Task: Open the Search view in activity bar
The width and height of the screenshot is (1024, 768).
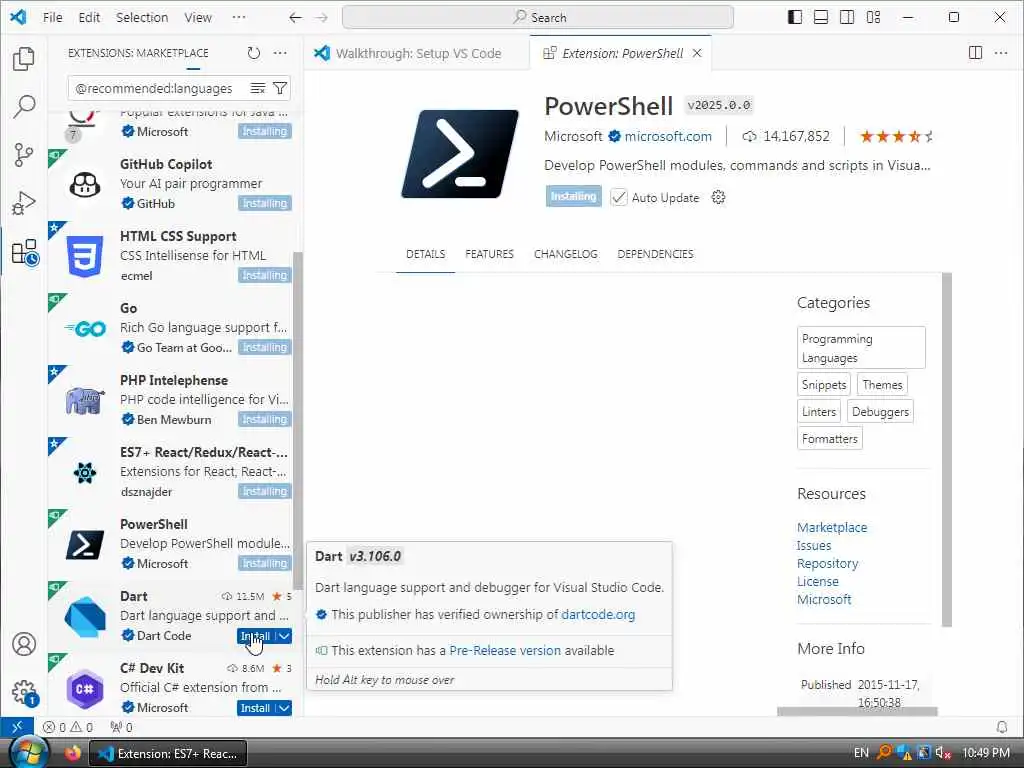Action: tap(24, 106)
